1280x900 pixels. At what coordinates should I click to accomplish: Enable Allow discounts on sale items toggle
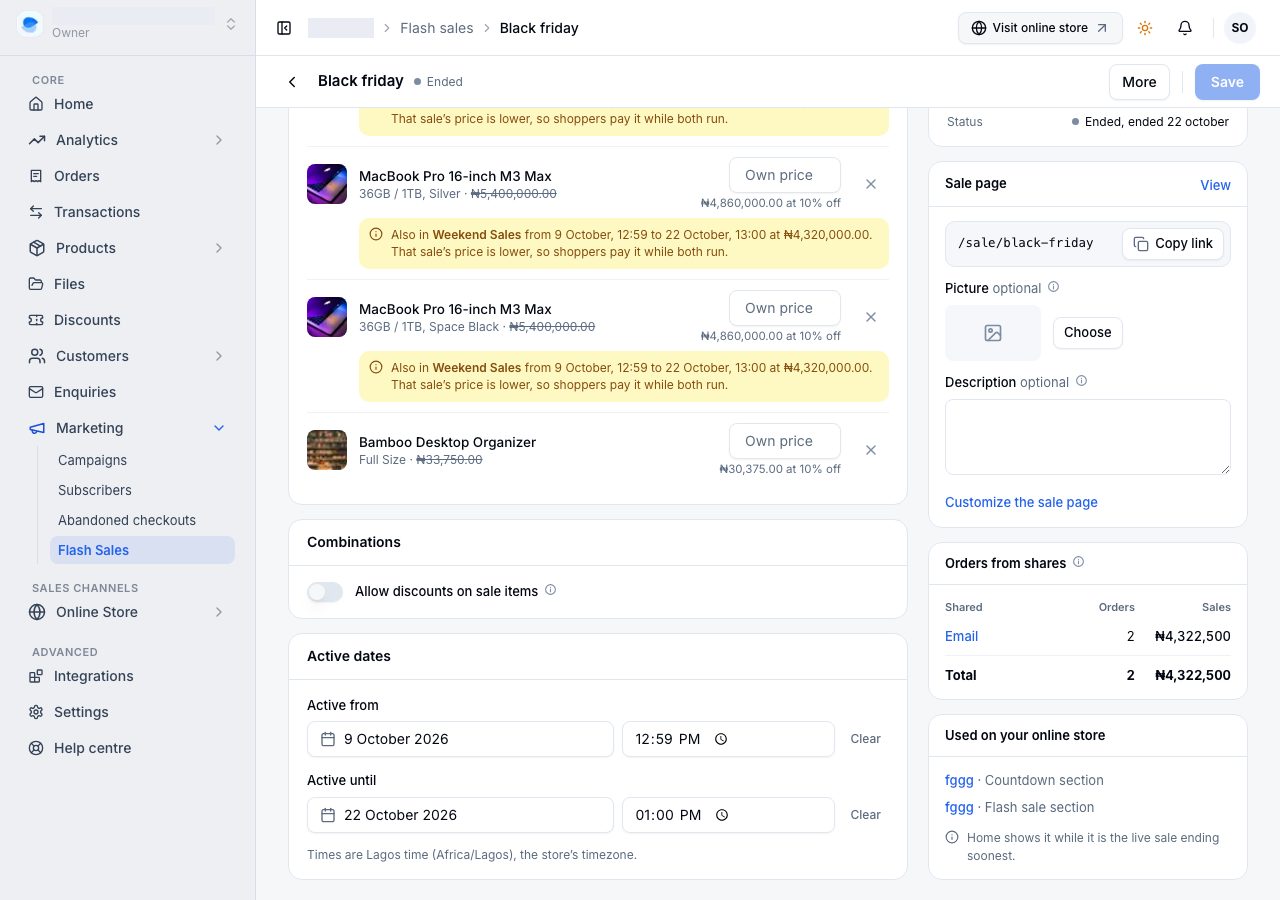point(325,592)
